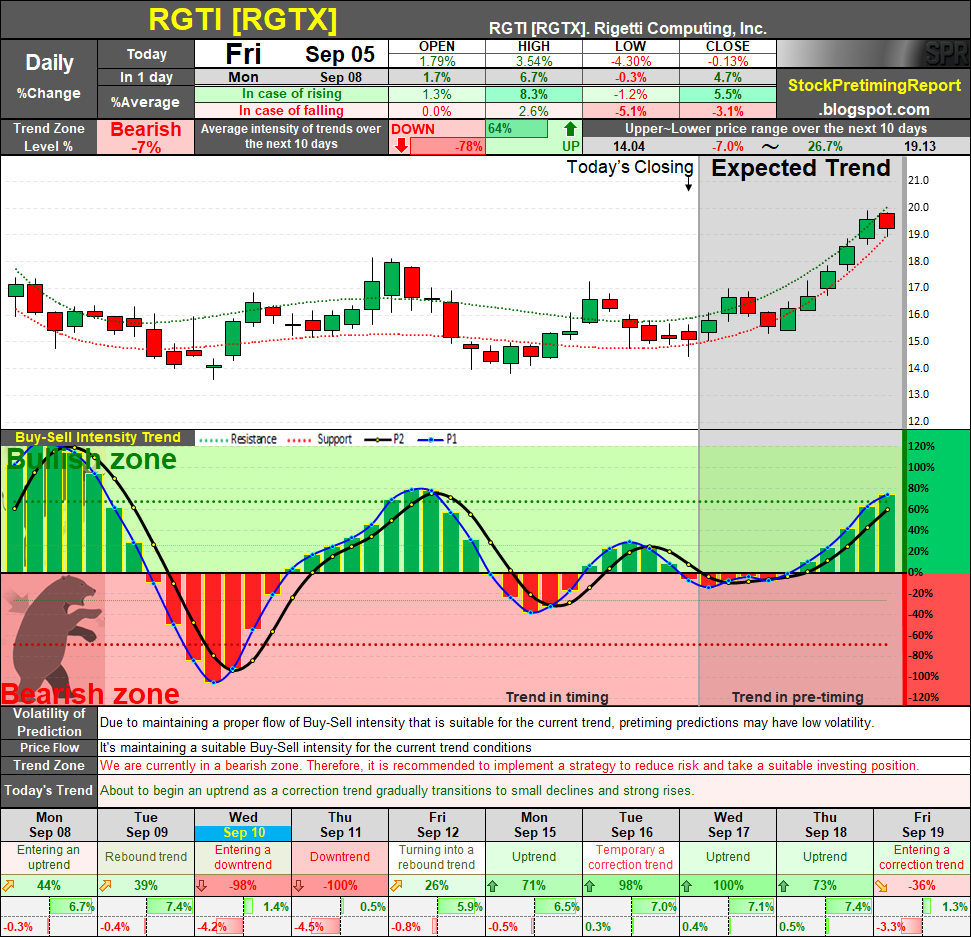971x937 pixels.
Task: Click the Mon Sep 08 orange trend arrow
Action: [x=9, y=886]
